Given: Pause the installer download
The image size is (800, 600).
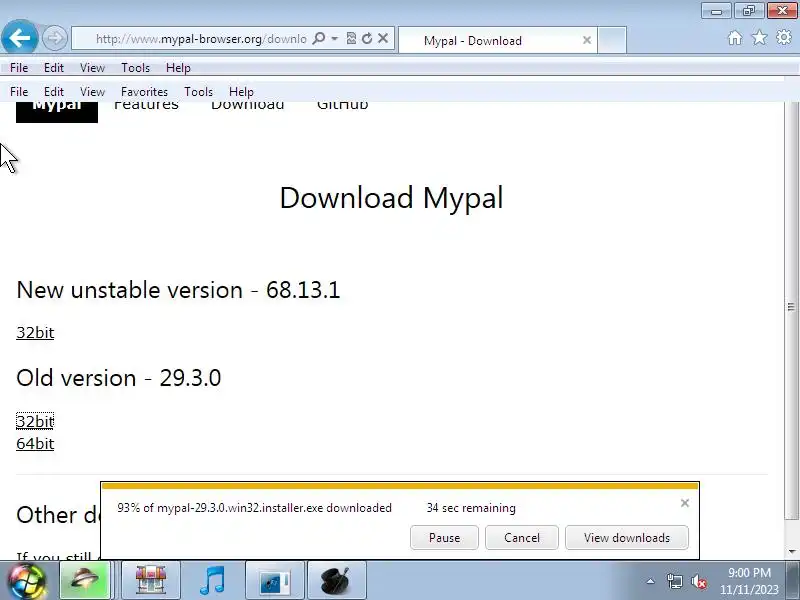Looking at the screenshot, I should pyautogui.click(x=444, y=538).
